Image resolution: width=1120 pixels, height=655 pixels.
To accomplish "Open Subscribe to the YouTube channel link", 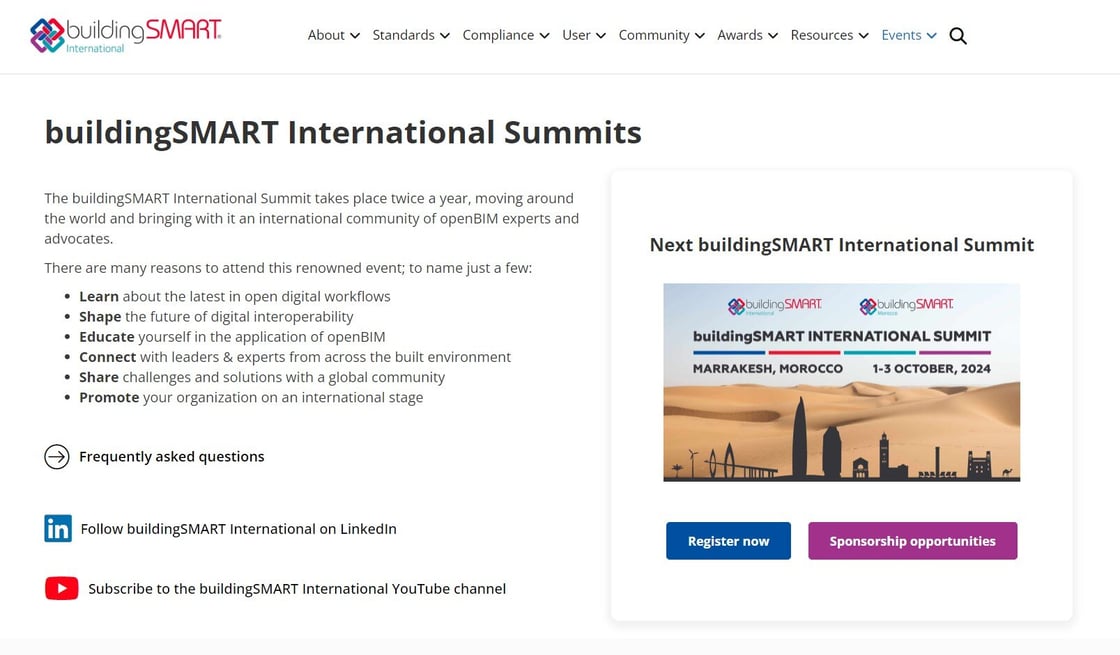I will point(297,589).
